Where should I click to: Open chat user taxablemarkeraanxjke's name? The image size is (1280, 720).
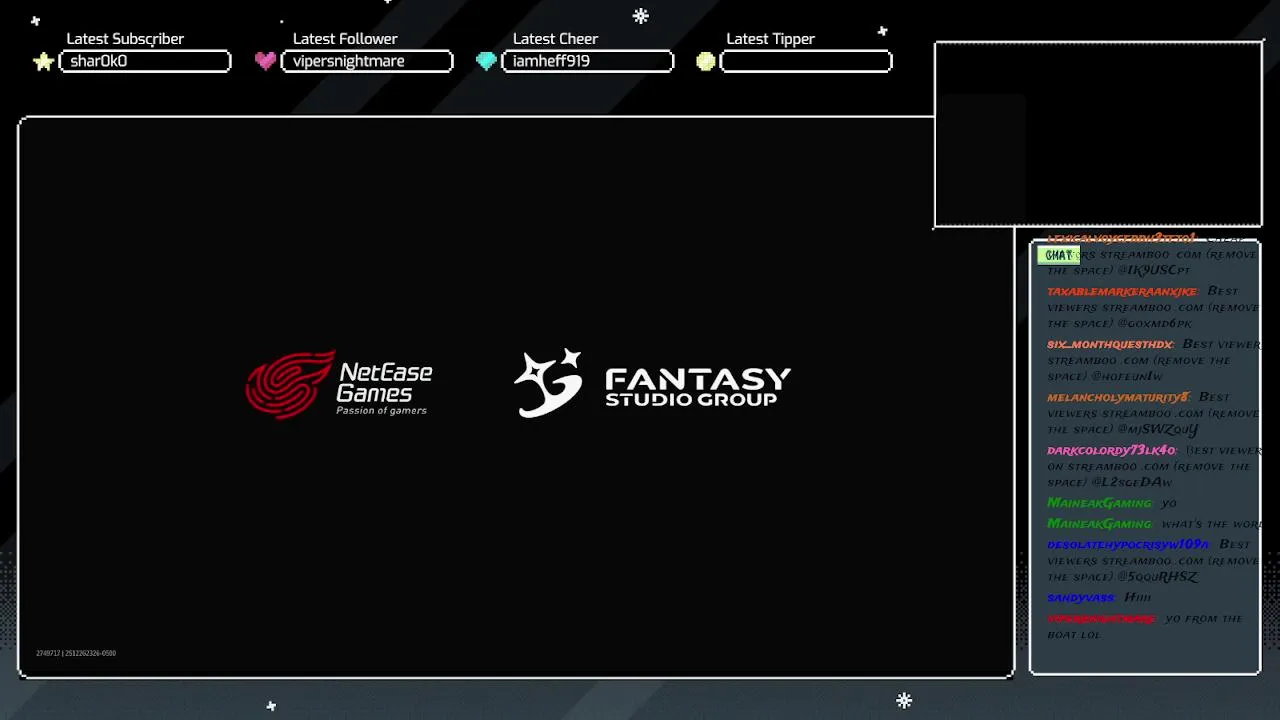1122,292
